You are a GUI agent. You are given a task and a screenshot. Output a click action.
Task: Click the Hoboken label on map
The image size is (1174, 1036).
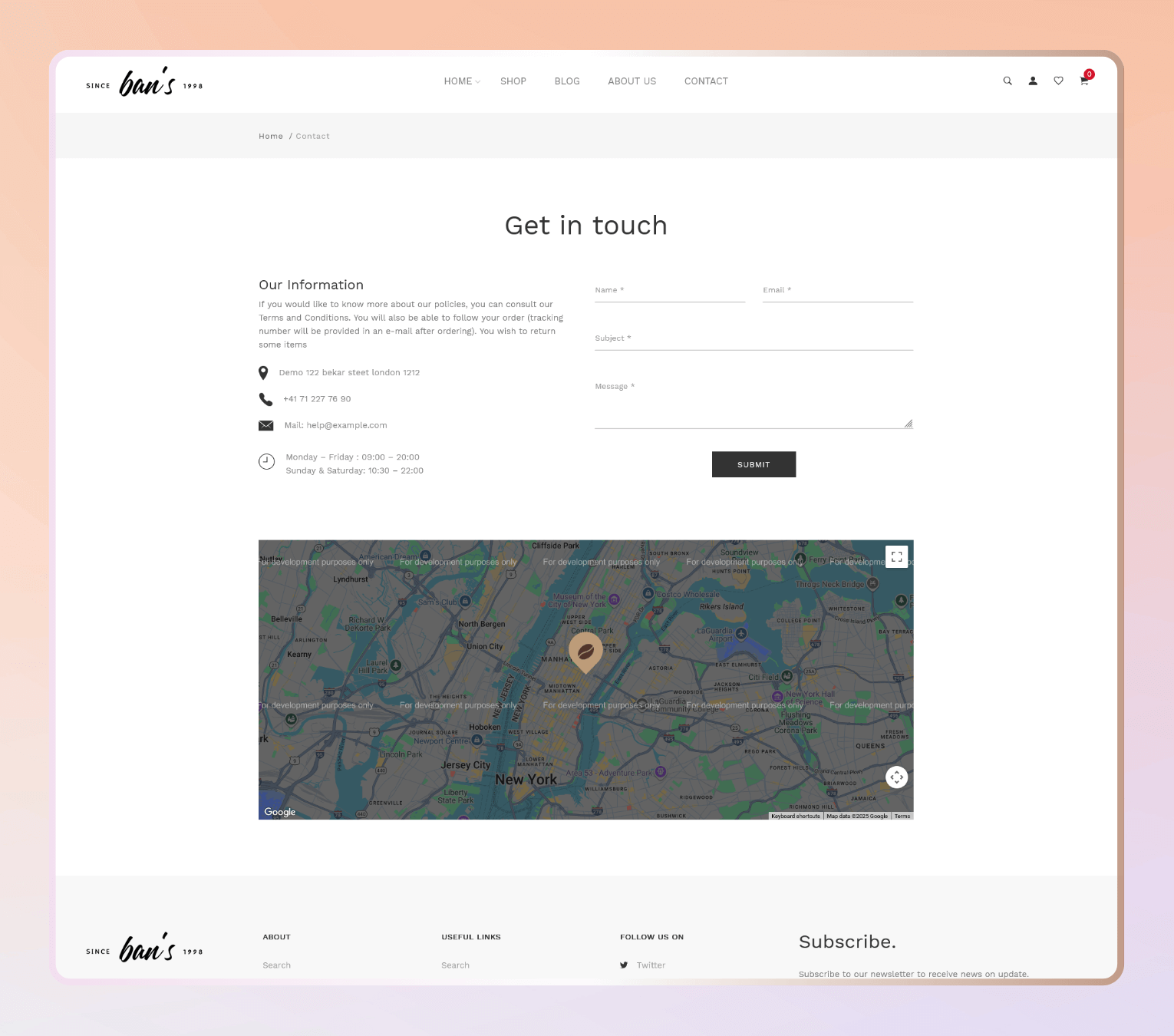485,727
